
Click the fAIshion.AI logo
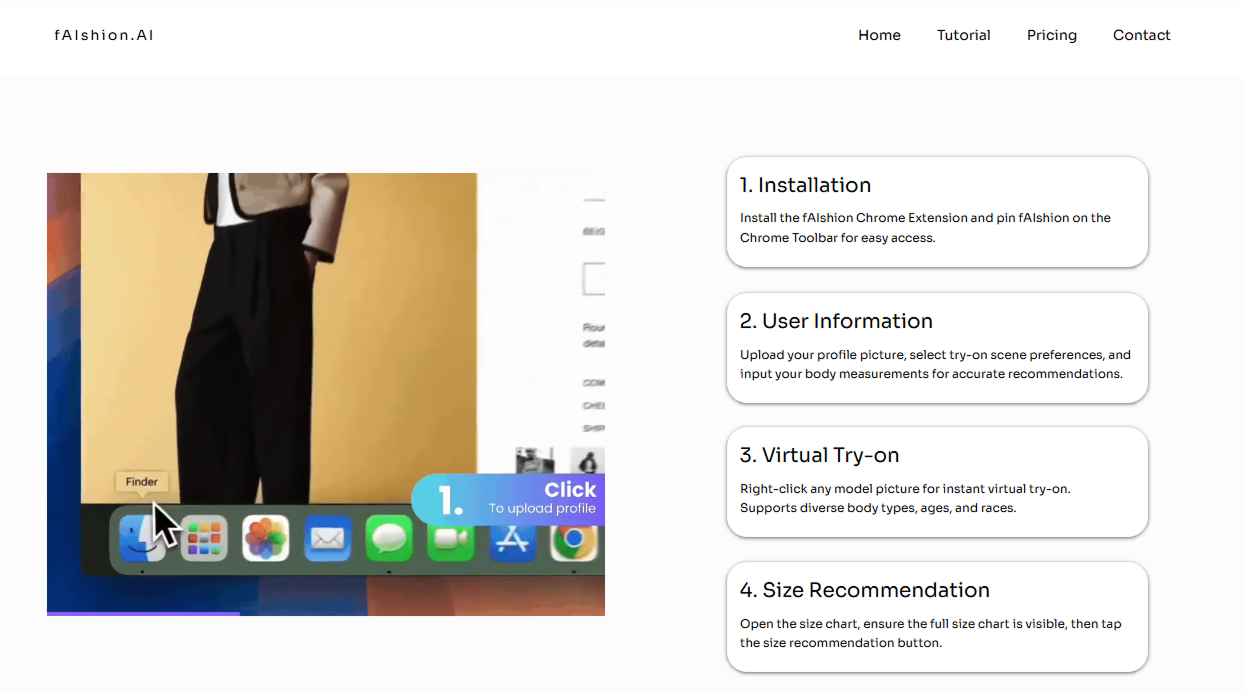pos(103,35)
